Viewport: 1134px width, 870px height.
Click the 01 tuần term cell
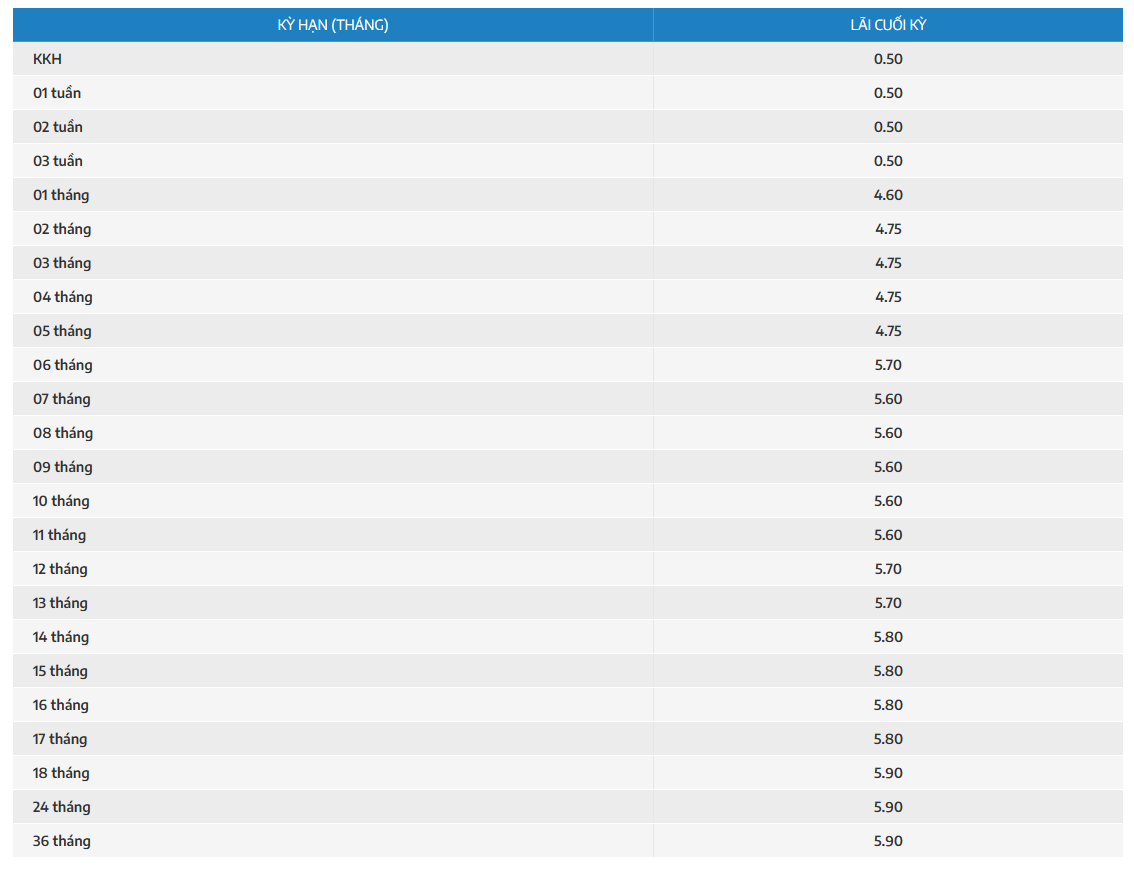tap(57, 93)
